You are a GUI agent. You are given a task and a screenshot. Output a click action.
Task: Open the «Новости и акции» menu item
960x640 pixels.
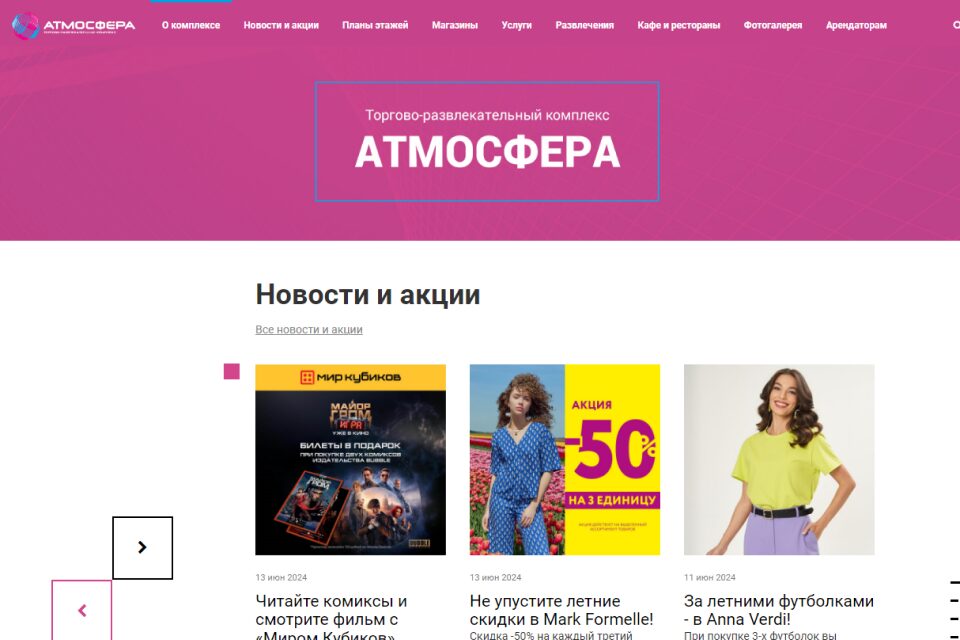[x=281, y=25]
